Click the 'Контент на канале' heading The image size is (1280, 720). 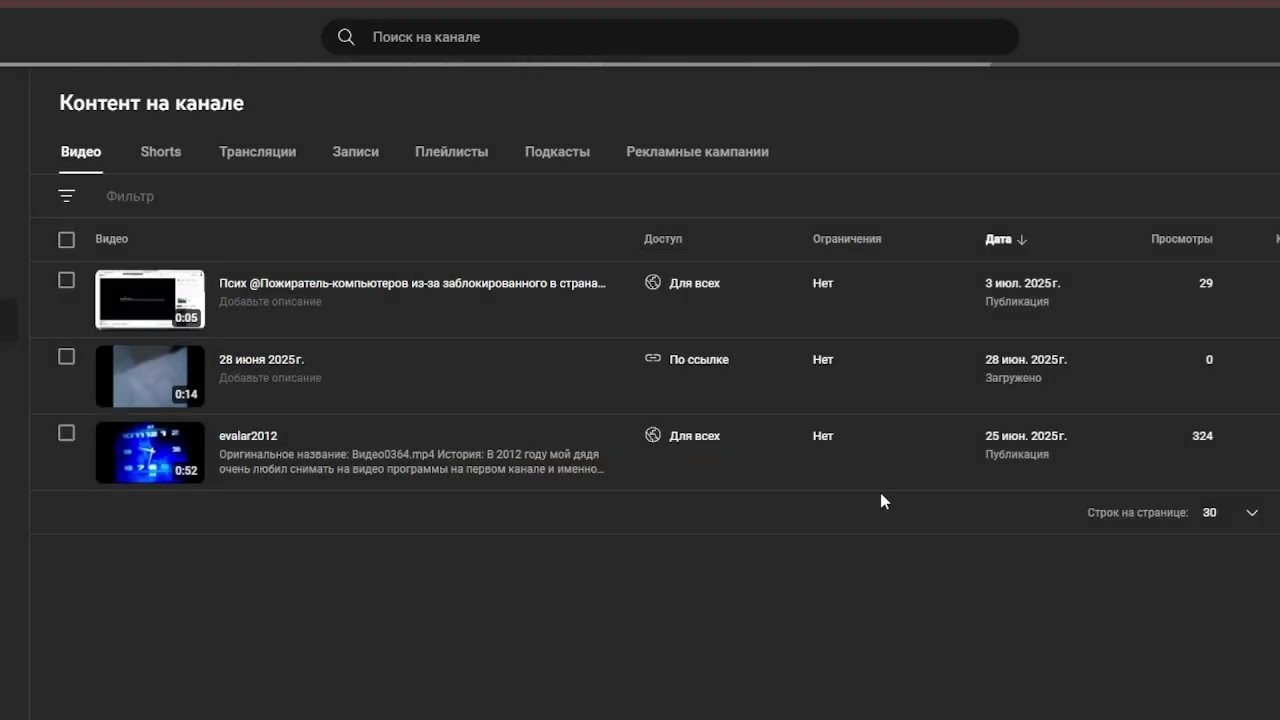pyautogui.click(x=151, y=103)
